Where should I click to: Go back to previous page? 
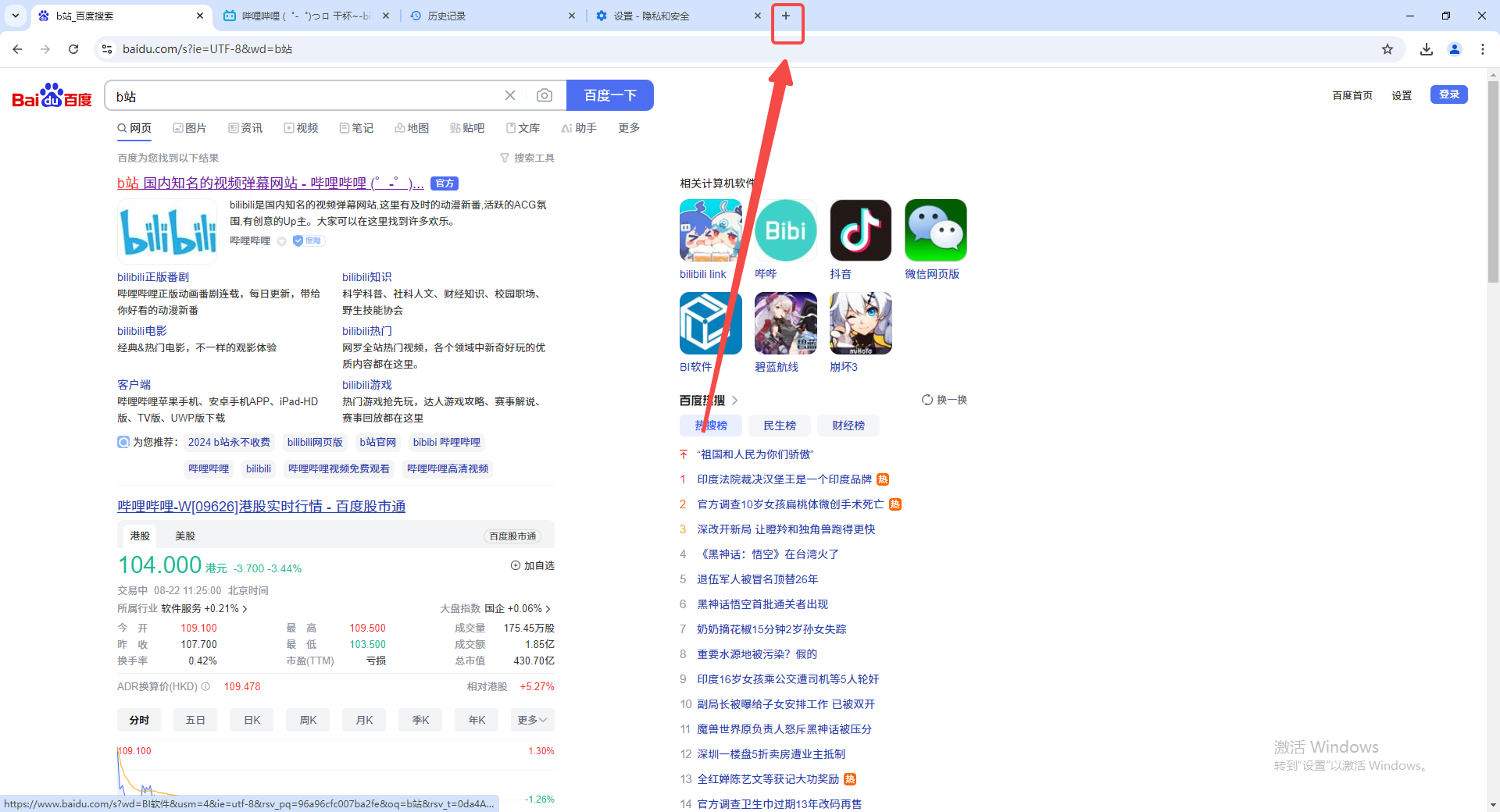click(x=17, y=49)
